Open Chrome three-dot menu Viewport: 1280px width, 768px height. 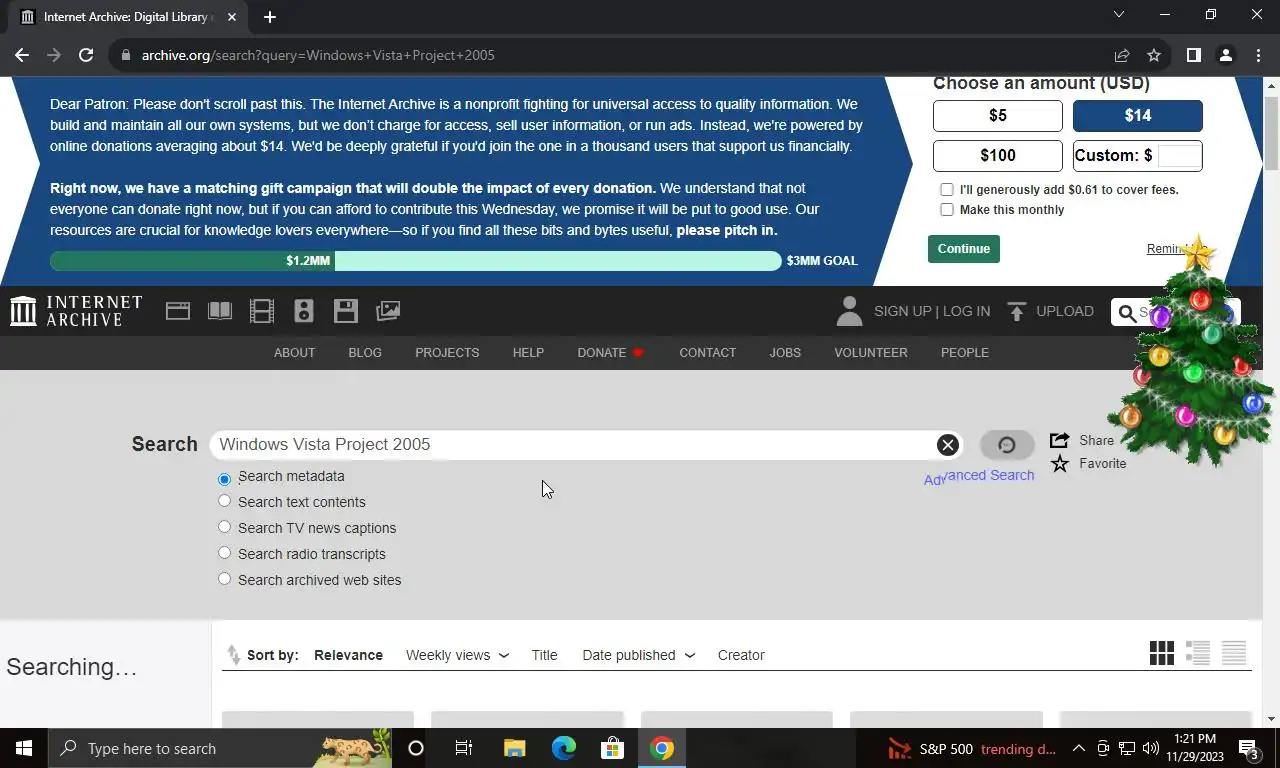[1258, 55]
